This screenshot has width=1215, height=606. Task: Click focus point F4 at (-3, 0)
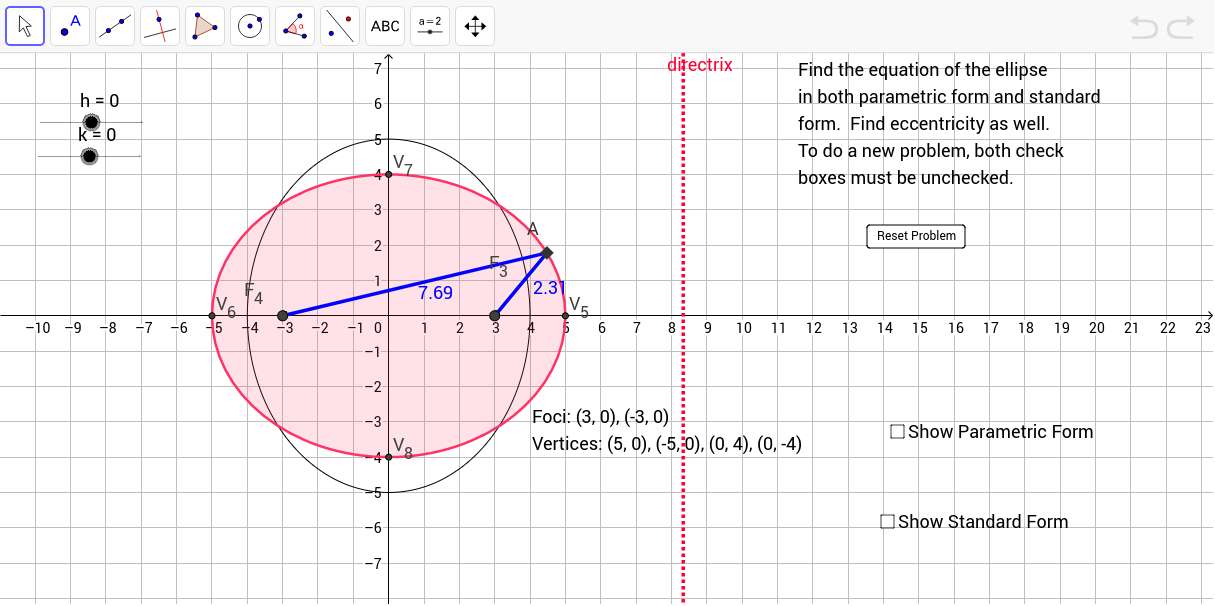282,316
